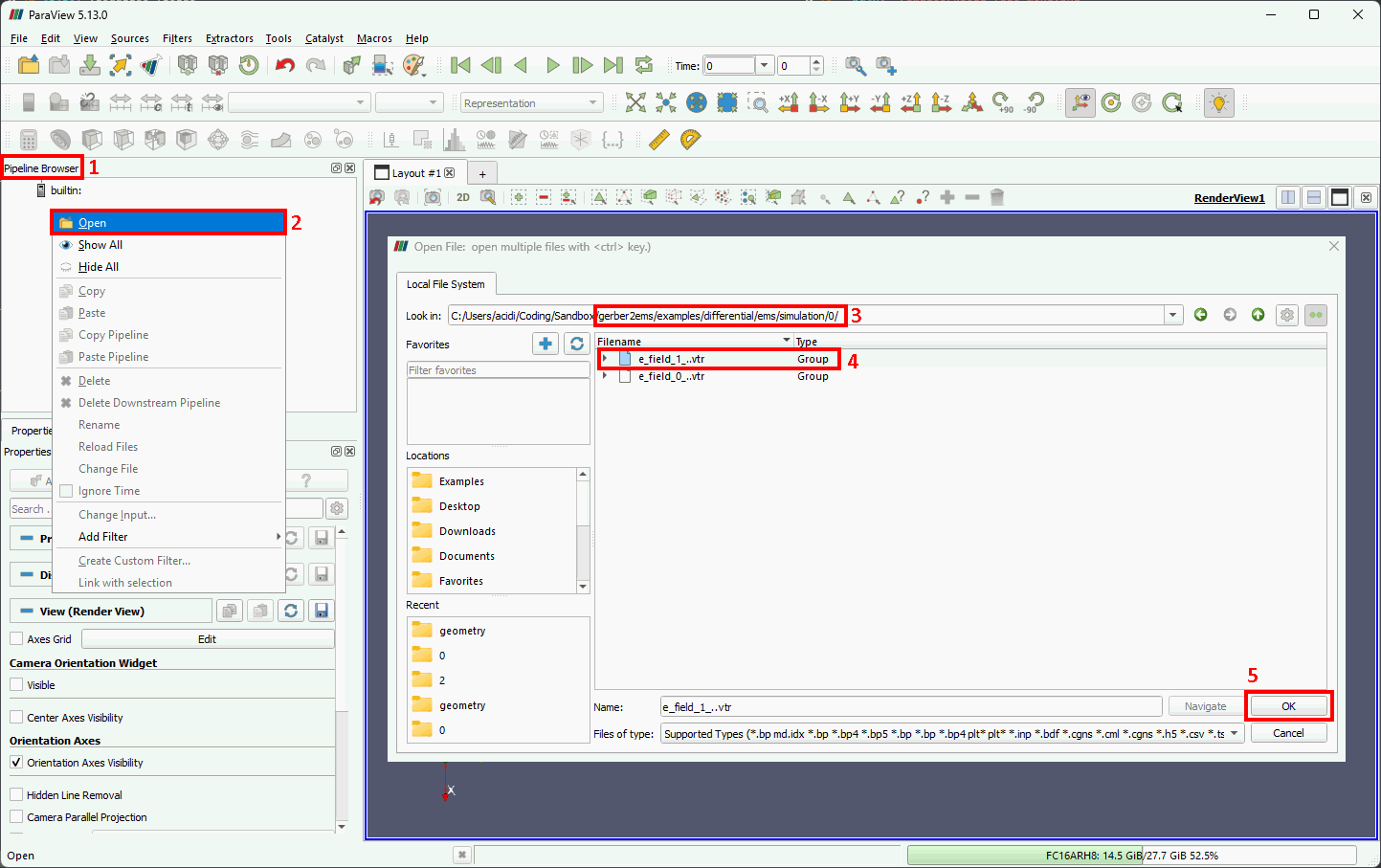Click the Locations list scrollbar down arrow
This screenshot has width=1381, height=868.
(x=583, y=587)
